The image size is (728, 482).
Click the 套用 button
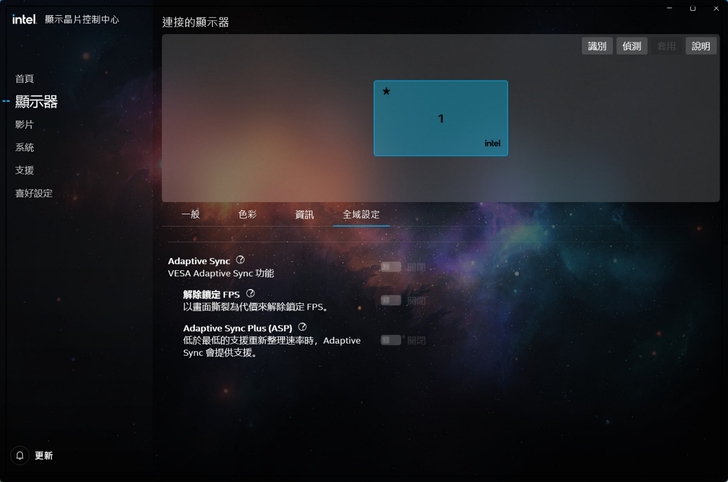point(666,46)
